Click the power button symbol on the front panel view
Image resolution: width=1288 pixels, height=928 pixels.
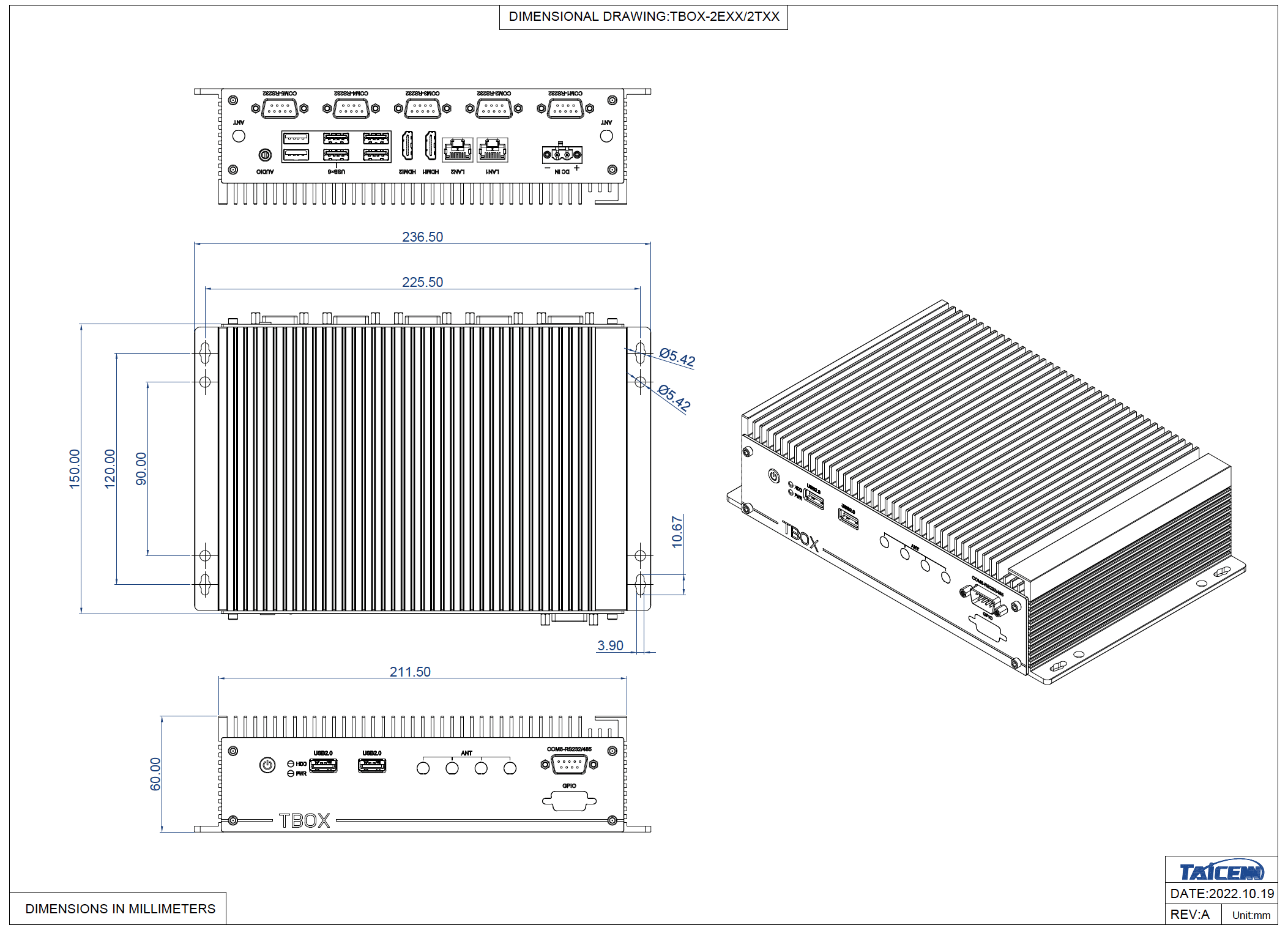pos(267,765)
